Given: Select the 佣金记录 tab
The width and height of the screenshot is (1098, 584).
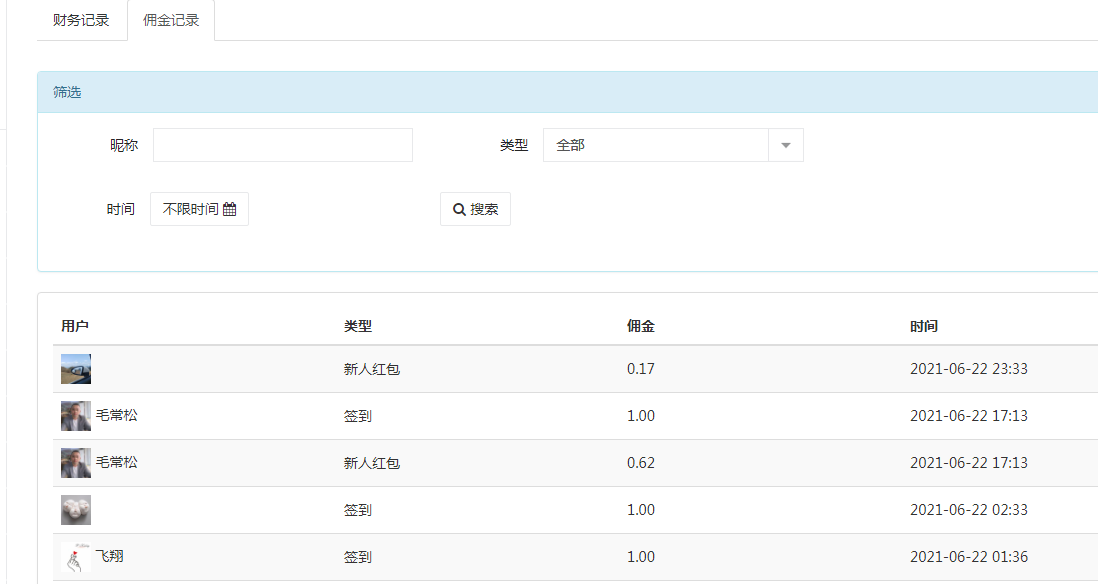Looking at the screenshot, I should pos(171,20).
